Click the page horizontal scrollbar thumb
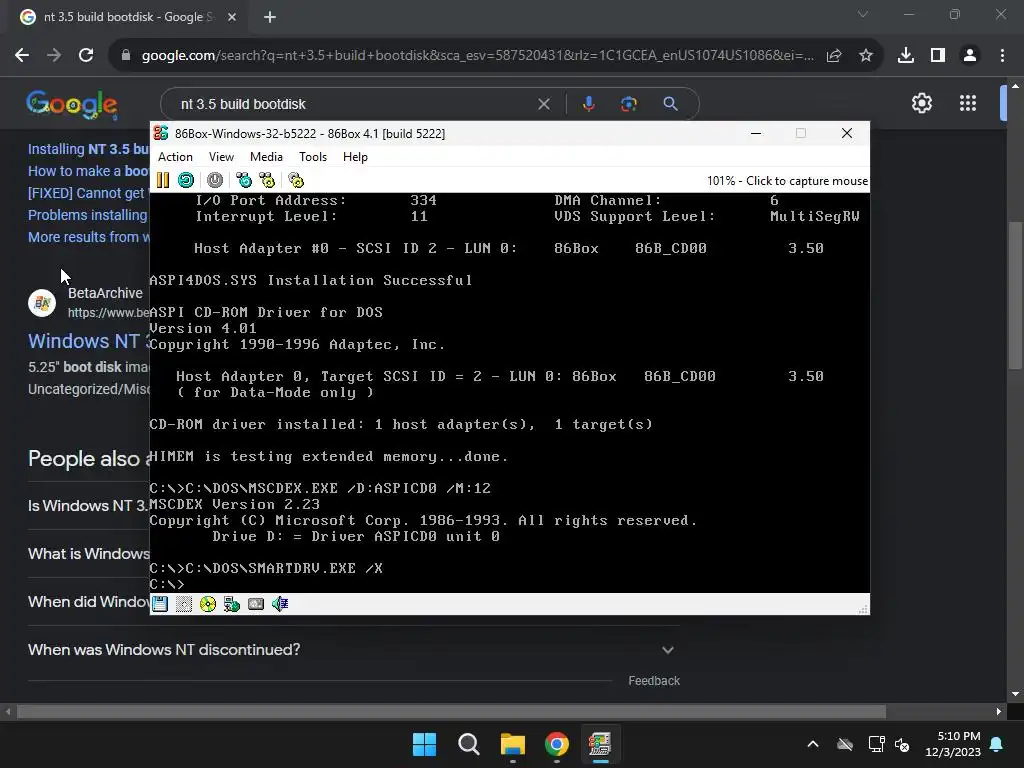 tap(451, 711)
